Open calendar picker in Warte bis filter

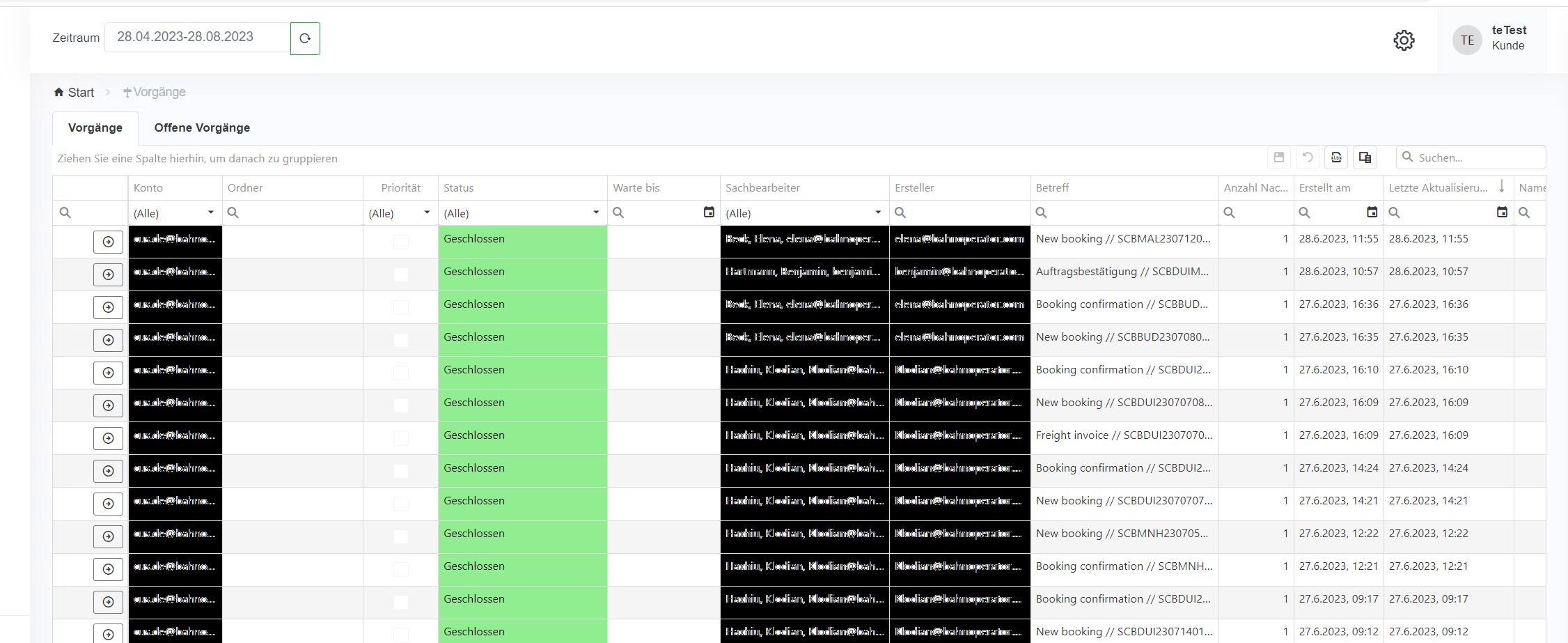pyautogui.click(x=709, y=212)
